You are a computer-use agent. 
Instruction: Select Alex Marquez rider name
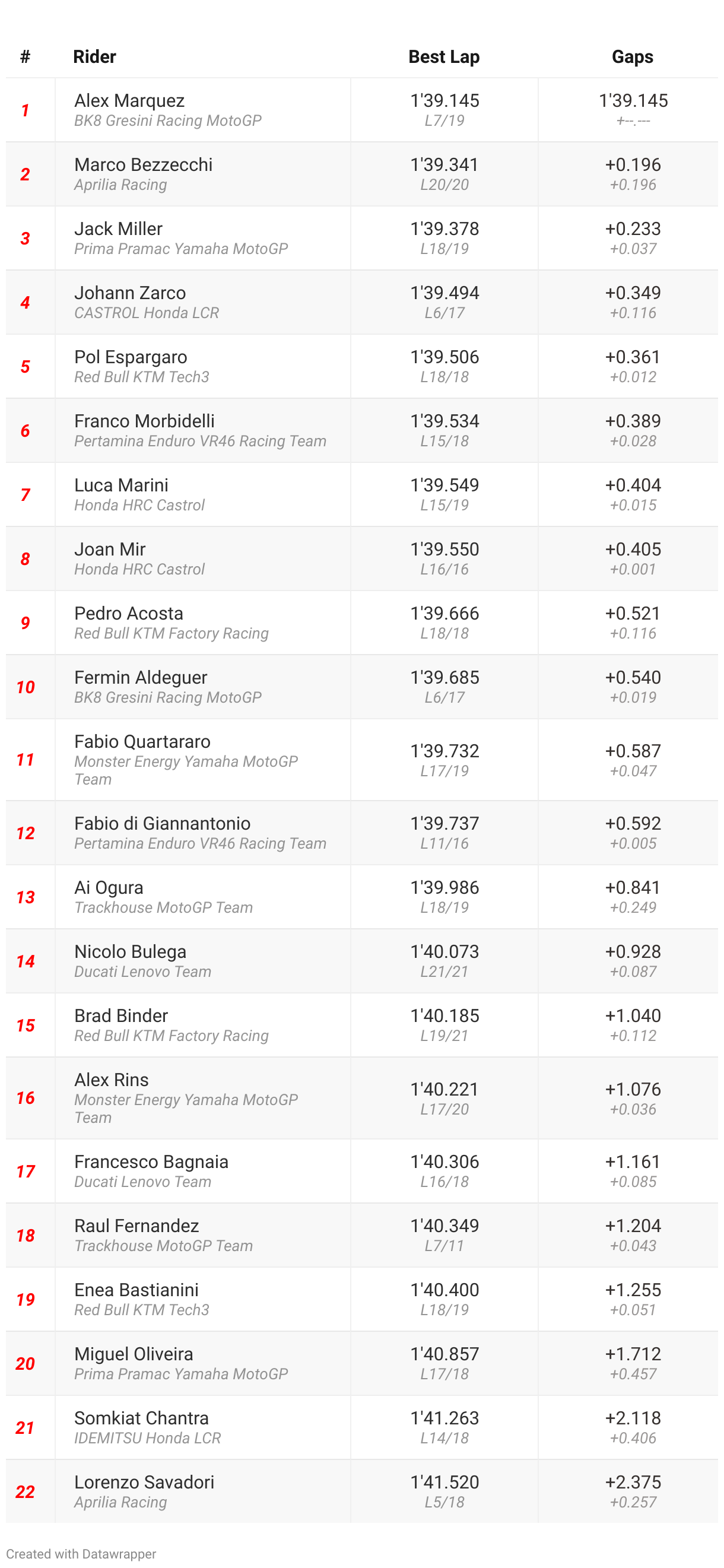[129, 100]
